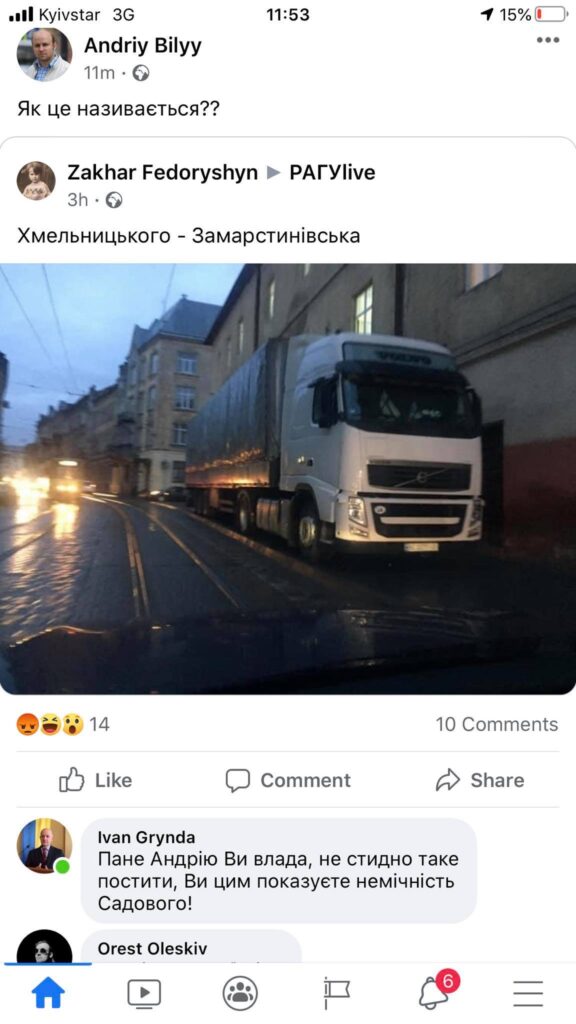Screen dimensions: 576x1024
Task: Share the post via Share button
Action: (480, 780)
